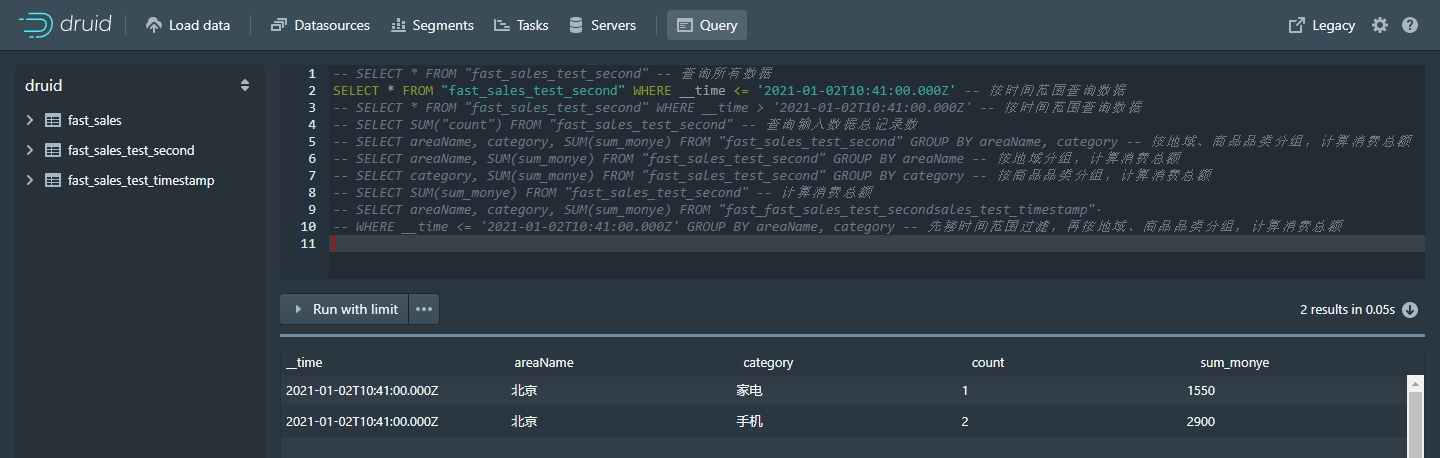Screen dimensions: 1440x458
Task: Click the Druid logo icon
Action: click(37, 25)
